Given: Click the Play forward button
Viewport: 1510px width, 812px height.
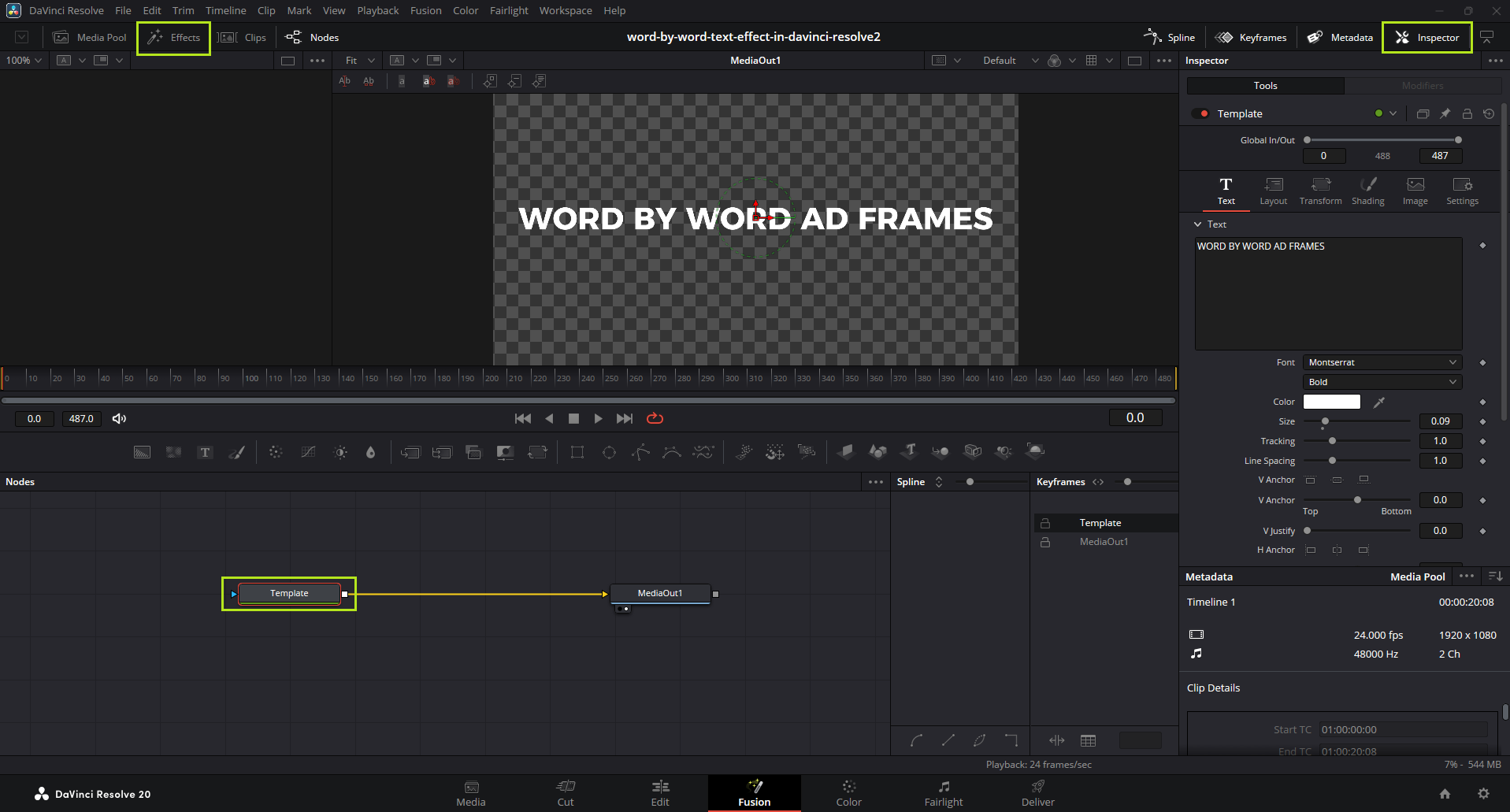Looking at the screenshot, I should coord(598,419).
